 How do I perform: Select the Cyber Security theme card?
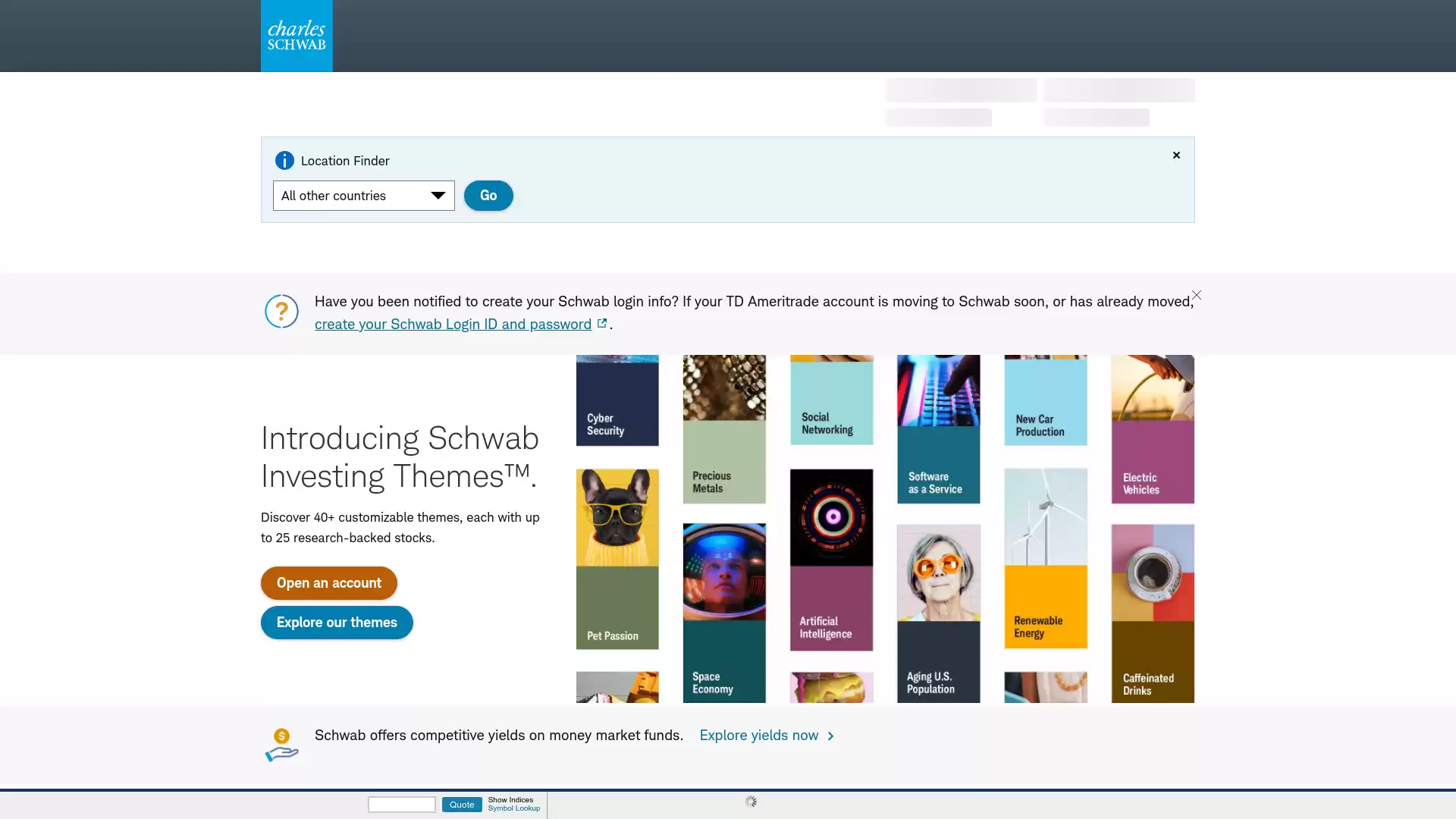[x=617, y=400]
